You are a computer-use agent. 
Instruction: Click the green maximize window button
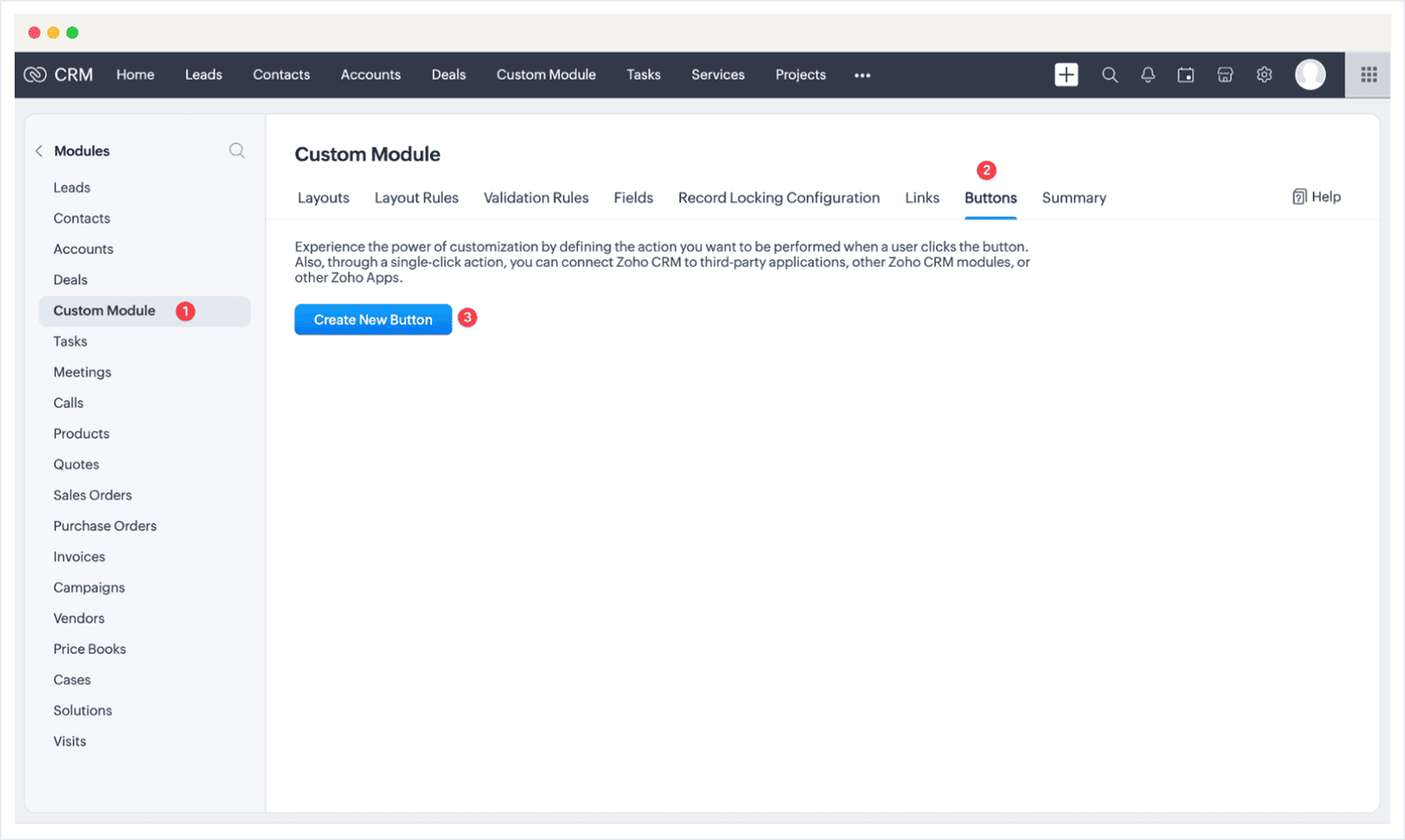(73, 32)
